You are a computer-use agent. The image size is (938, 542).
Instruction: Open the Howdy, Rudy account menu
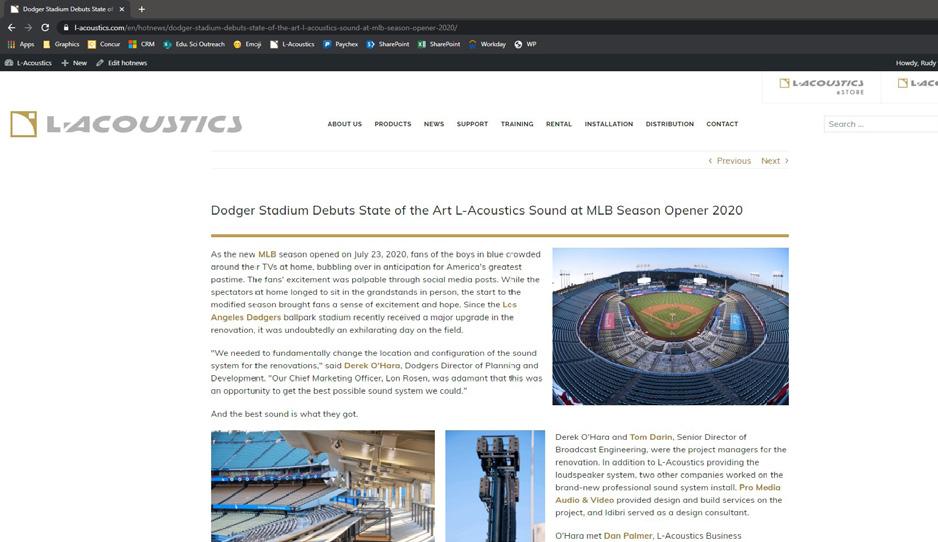click(916, 63)
